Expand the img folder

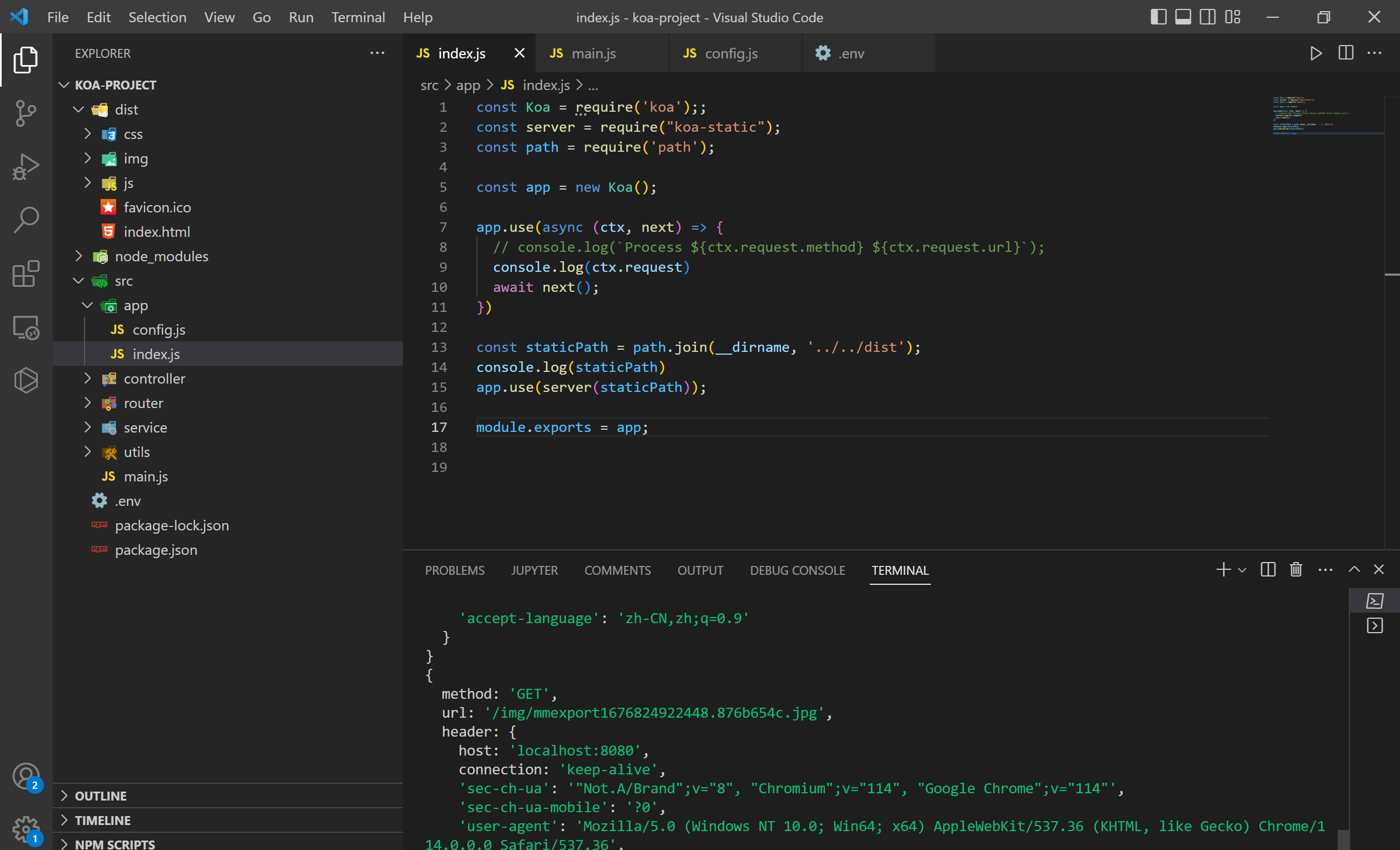(x=87, y=158)
